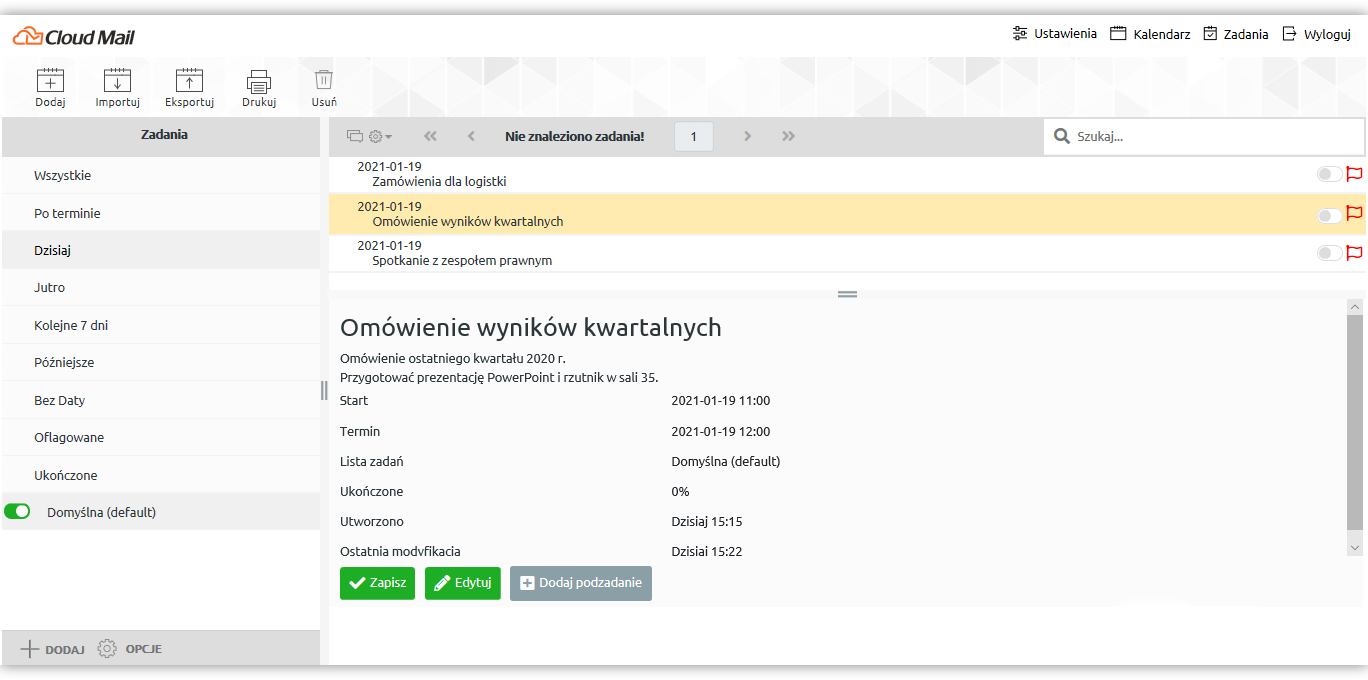Flag the Spotkanie z zespołem prawnym task
The image size is (1368, 680).
point(1355,253)
